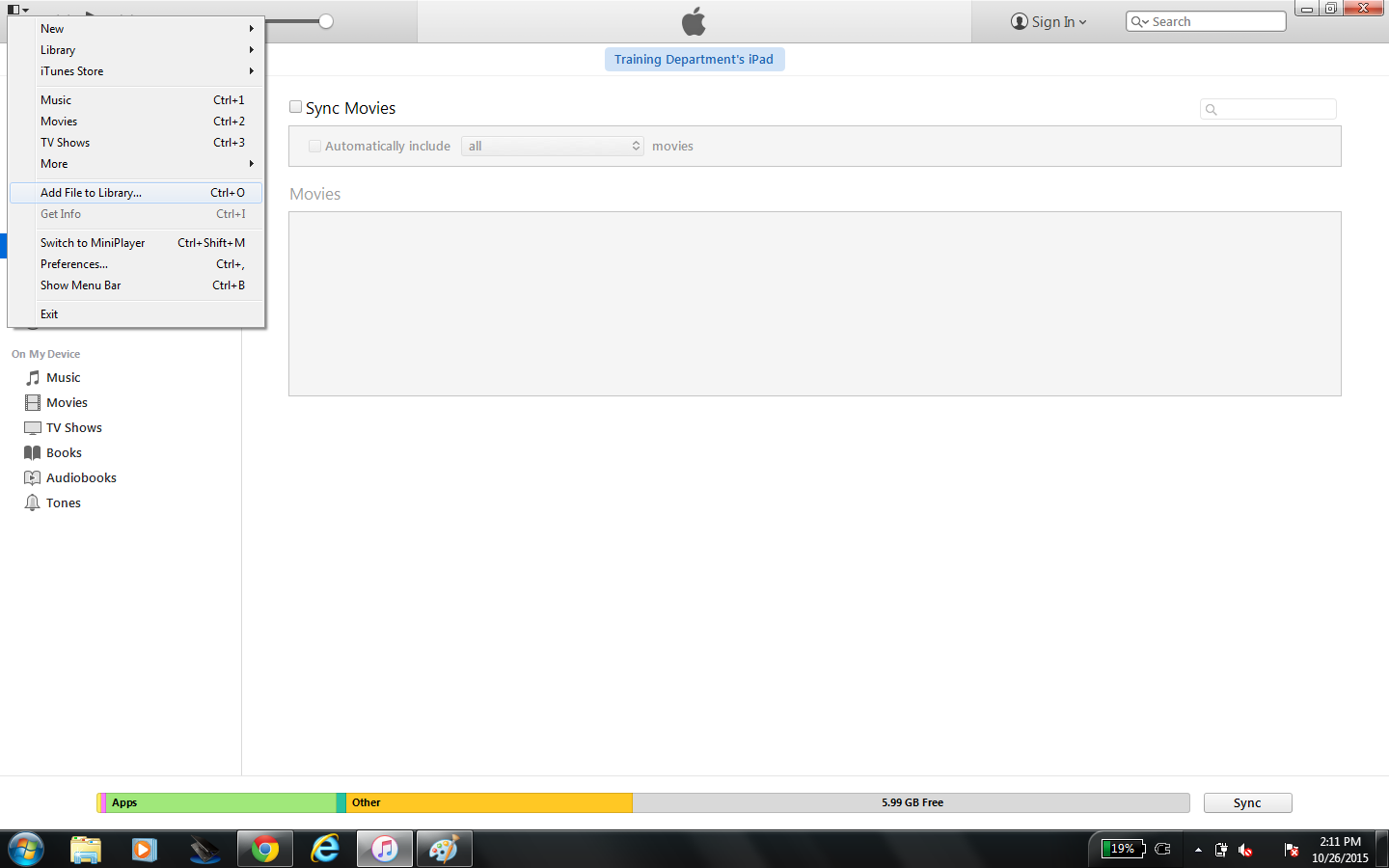Click the Audiobooks icon in sidebar
The width and height of the screenshot is (1389, 868).
coord(33,478)
